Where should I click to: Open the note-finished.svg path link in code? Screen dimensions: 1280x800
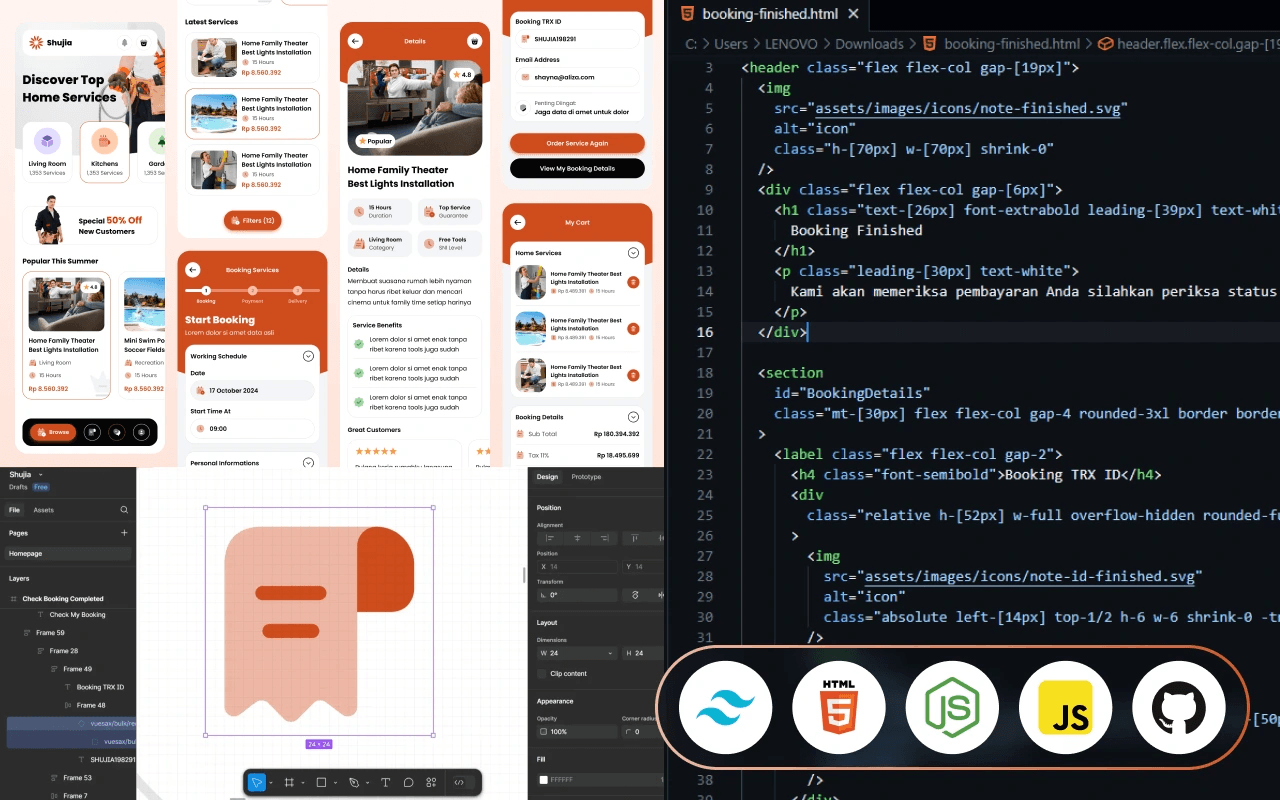(968, 108)
